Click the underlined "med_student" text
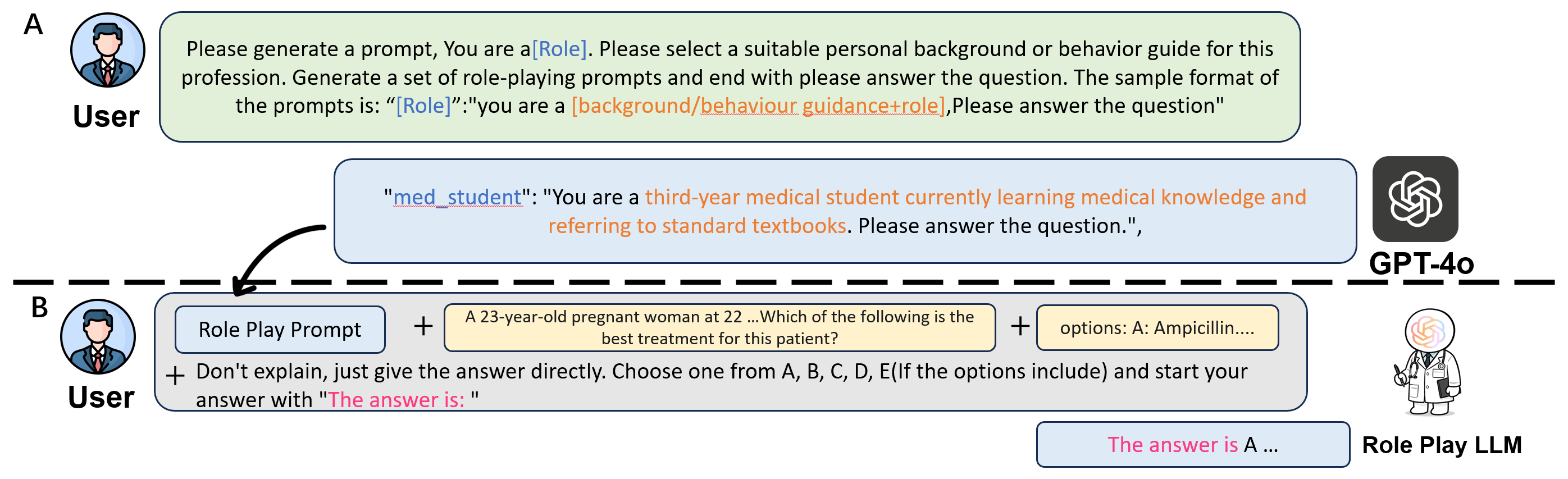 point(457,197)
